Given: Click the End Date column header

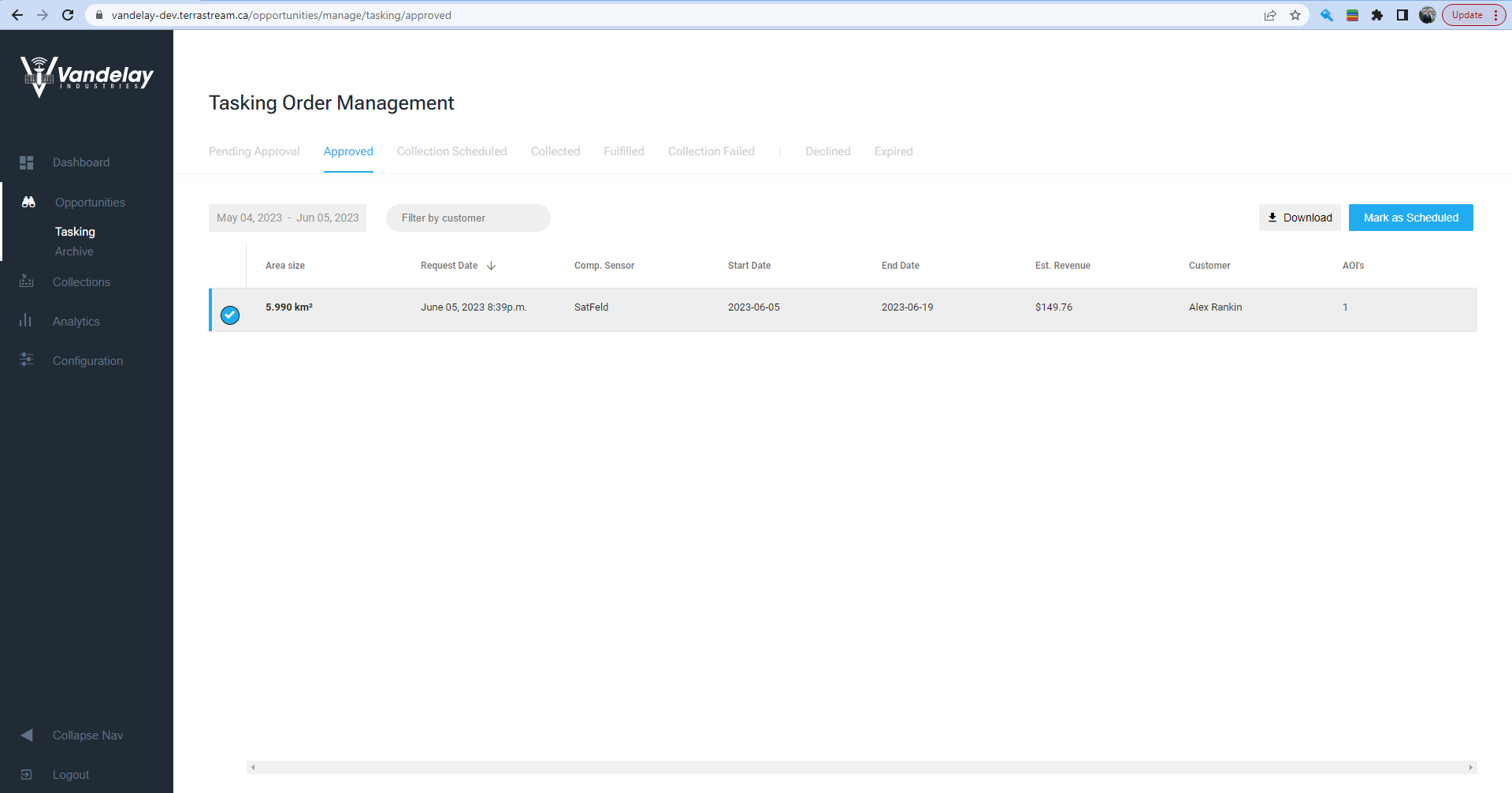Looking at the screenshot, I should pos(901,266).
